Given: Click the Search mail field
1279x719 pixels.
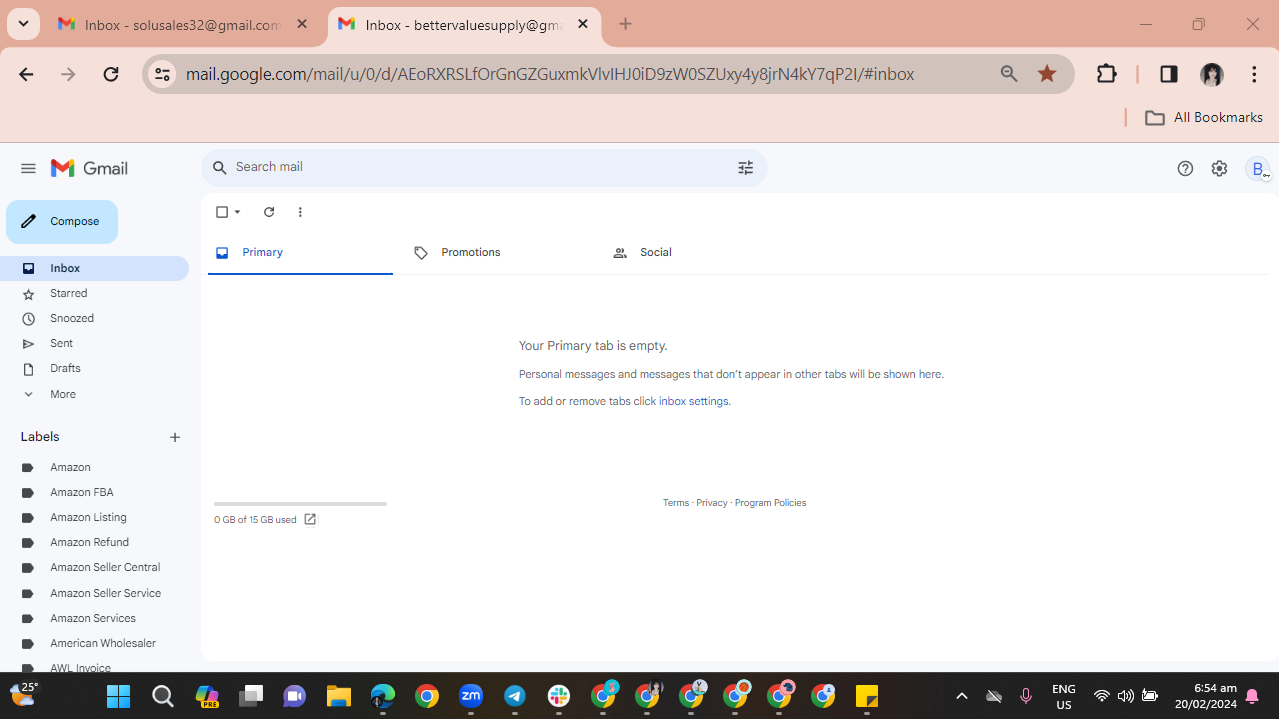Looking at the screenshot, I should click(484, 168).
